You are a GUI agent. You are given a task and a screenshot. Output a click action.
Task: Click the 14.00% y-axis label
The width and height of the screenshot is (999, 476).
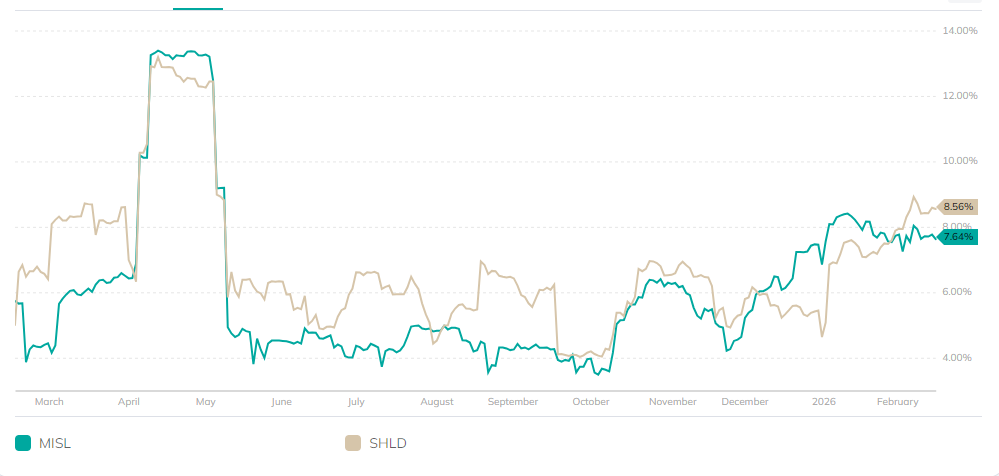point(960,31)
